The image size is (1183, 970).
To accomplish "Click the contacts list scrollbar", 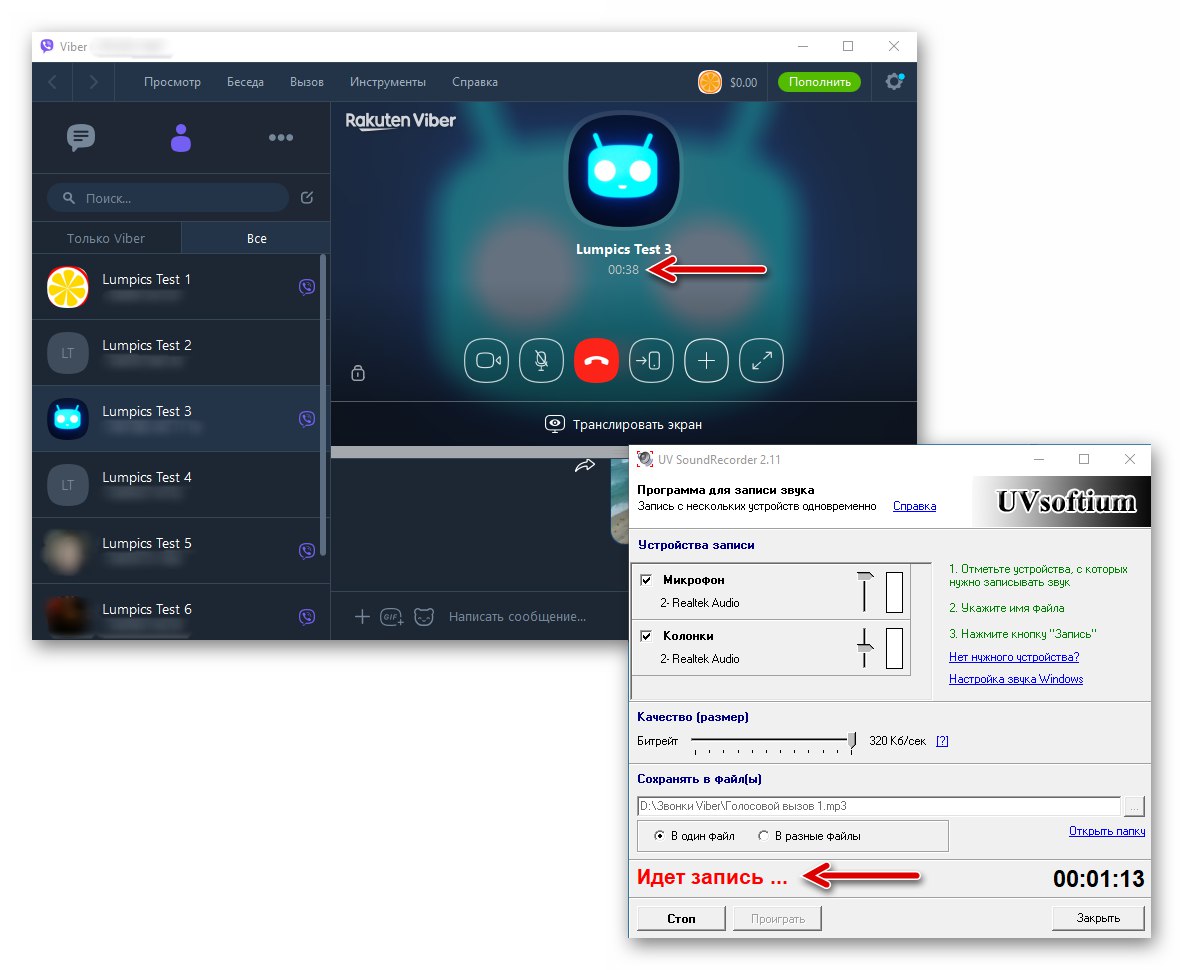I will tap(324, 405).
